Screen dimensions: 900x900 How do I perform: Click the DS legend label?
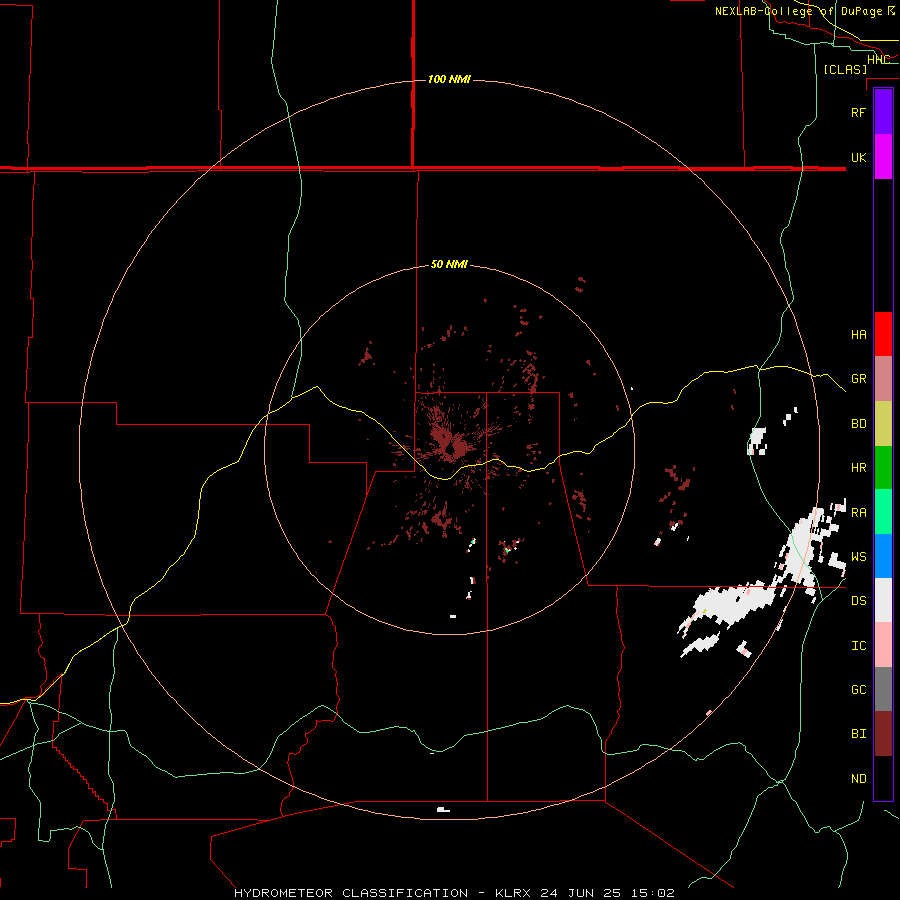tap(858, 600)
